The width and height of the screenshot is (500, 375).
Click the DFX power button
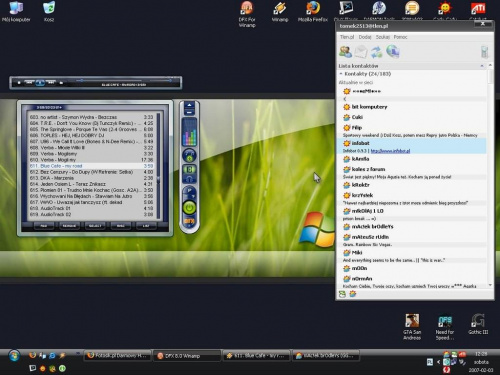[x=189, y=207]
